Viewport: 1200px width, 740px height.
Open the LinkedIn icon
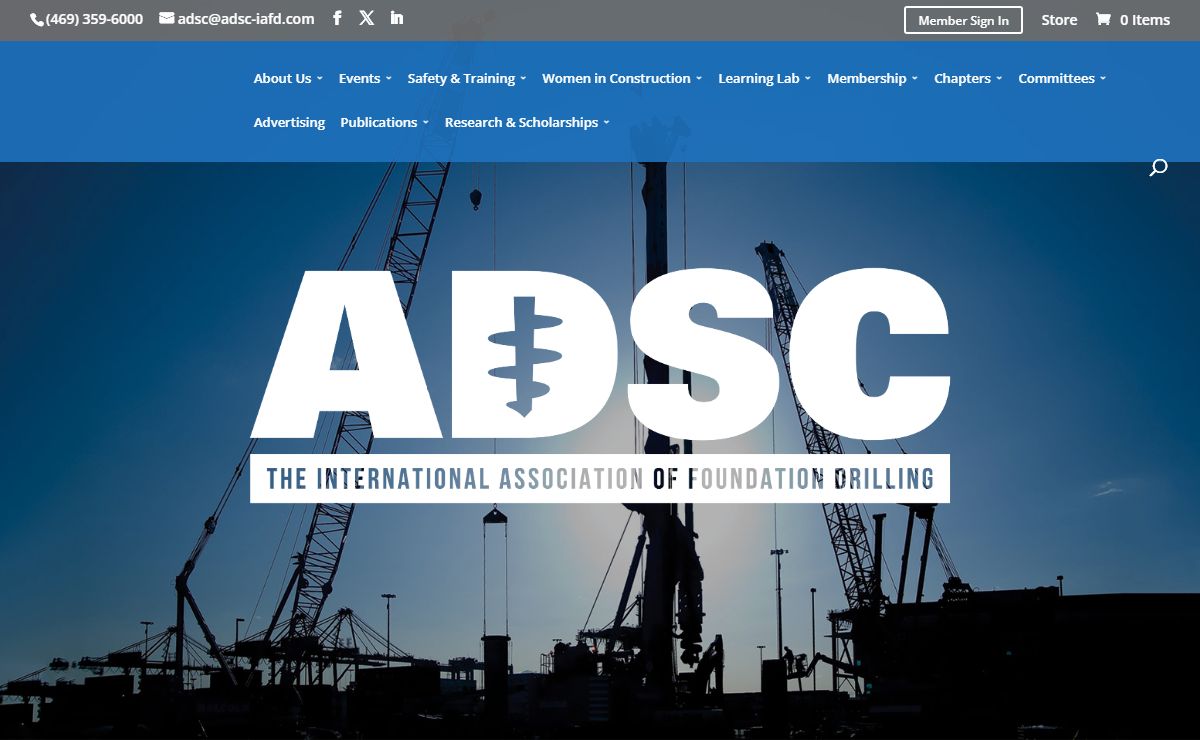pos(397,18)
